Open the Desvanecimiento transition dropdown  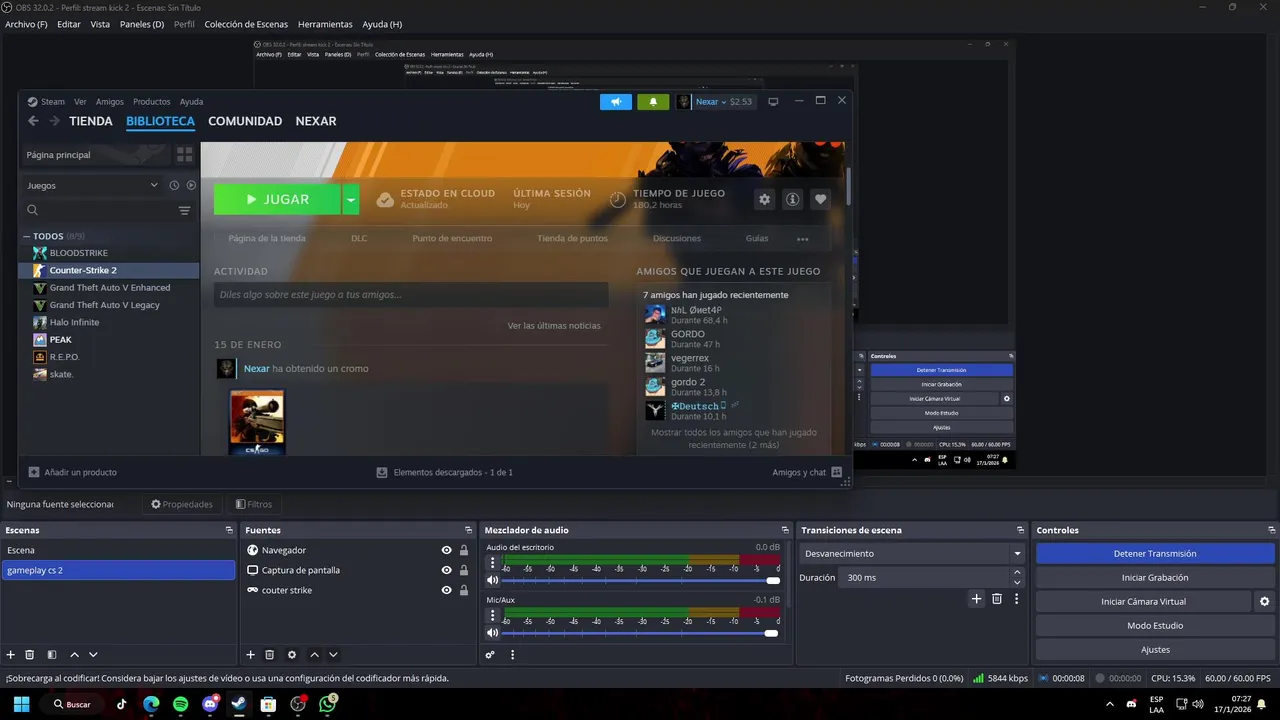[x=912, y=553]
